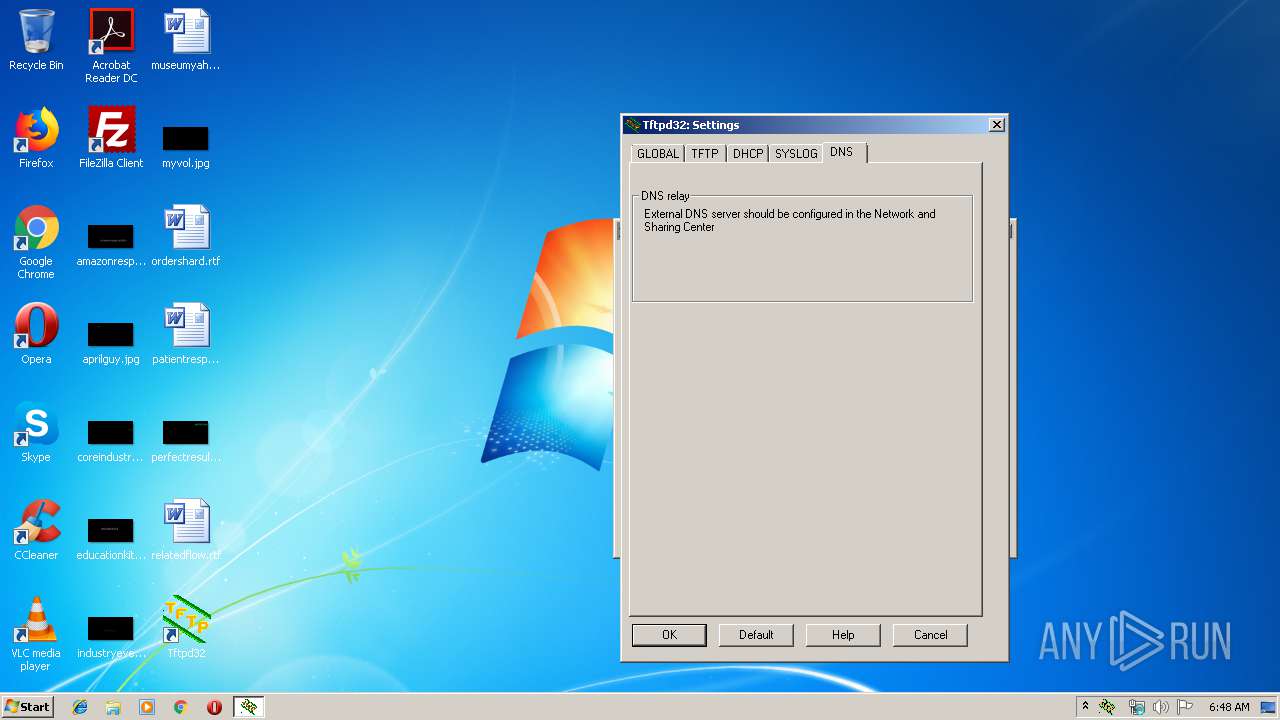Select the educationkit image file
The image size is (1280, 720).
point(111,537)
